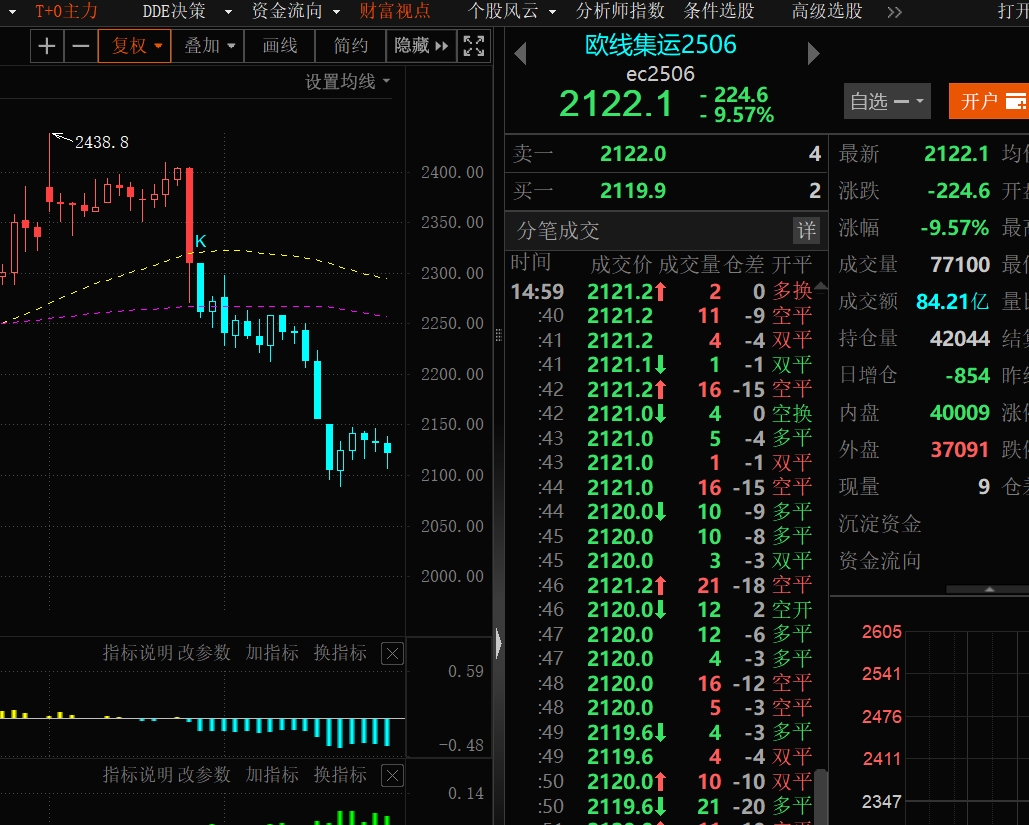The height and width of the screenshot is (825, 1029).
Task: Expand quote details panel up arrow
Action: (x=990, y=589)
